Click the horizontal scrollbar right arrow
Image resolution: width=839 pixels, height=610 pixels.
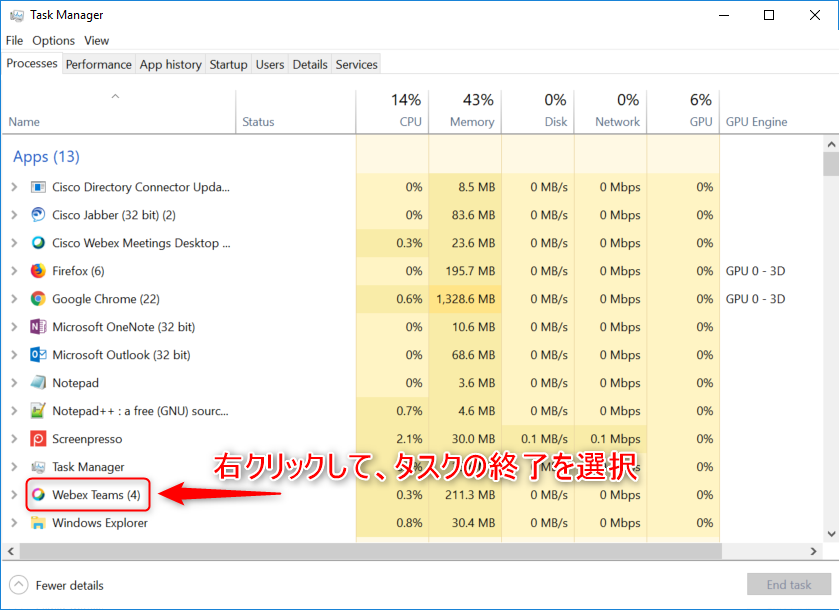(814, 551)
